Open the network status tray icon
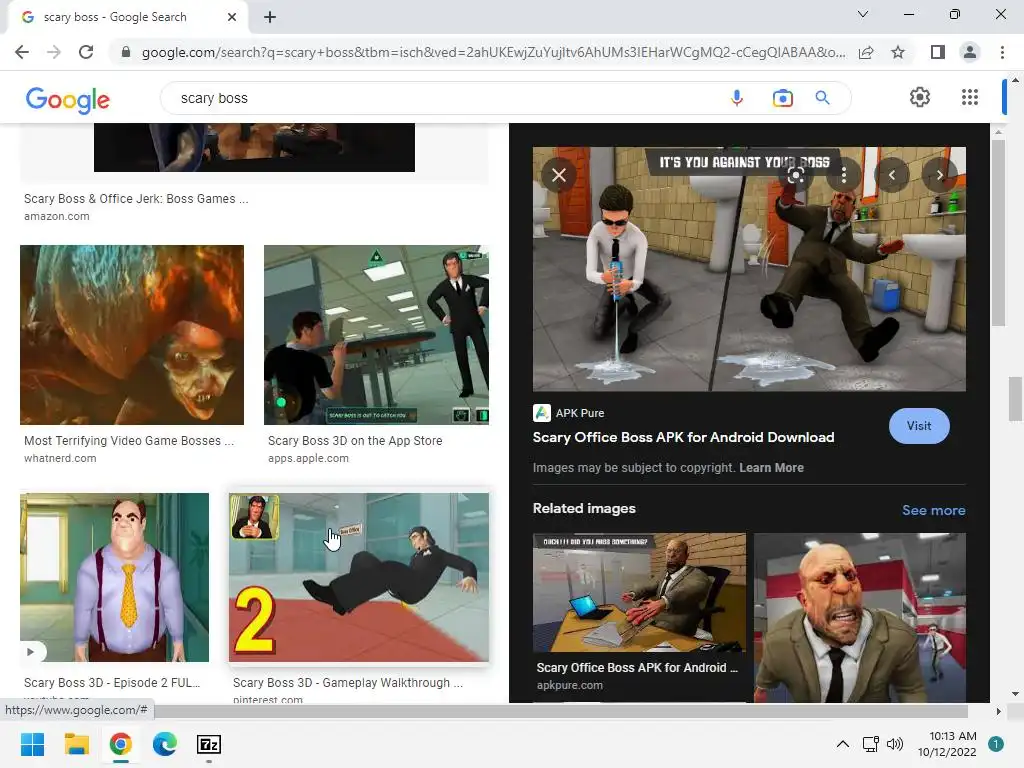This screenshot has height=768, width=1024. 871,744
